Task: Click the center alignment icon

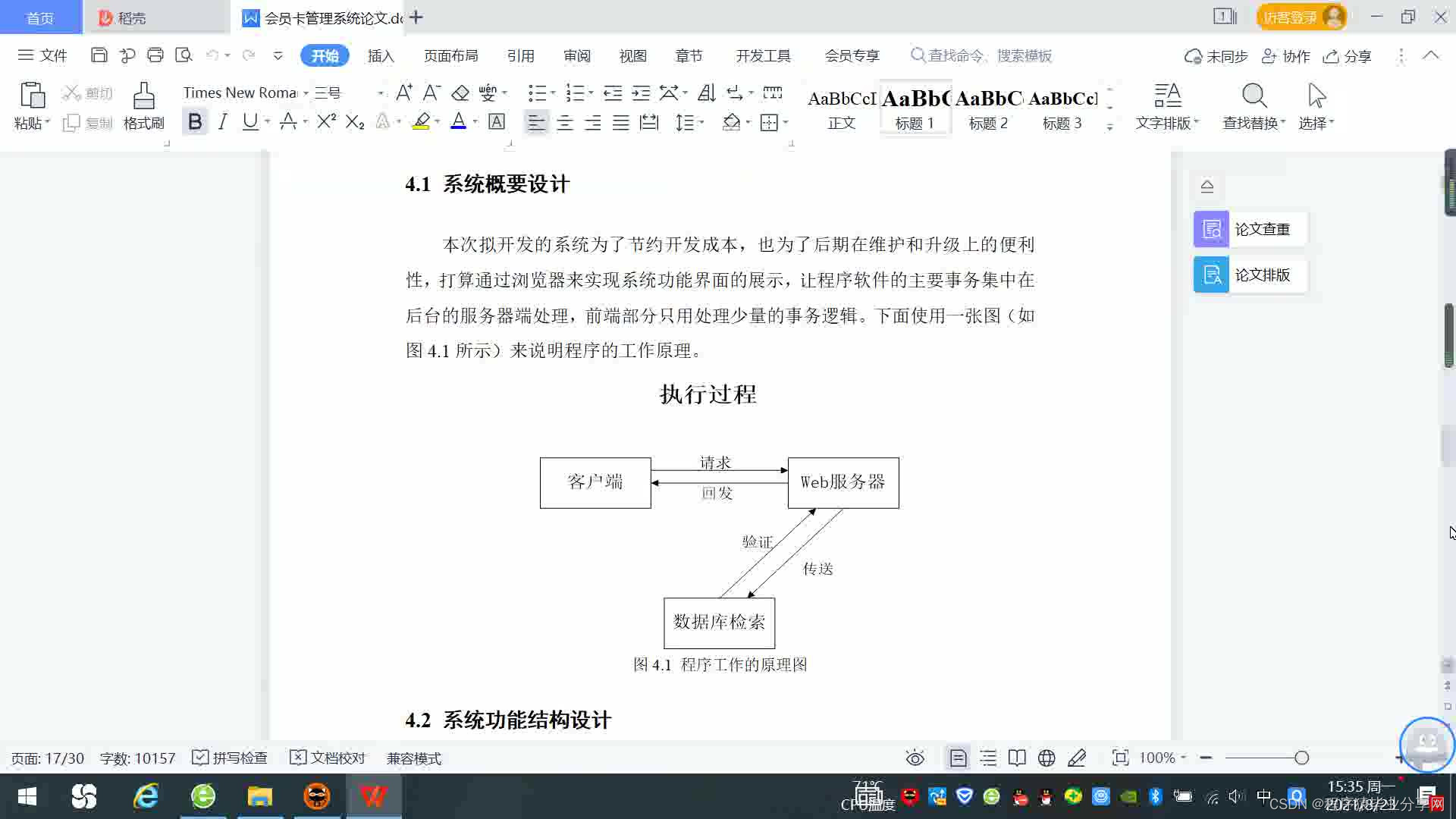Action: pos(565,122)
